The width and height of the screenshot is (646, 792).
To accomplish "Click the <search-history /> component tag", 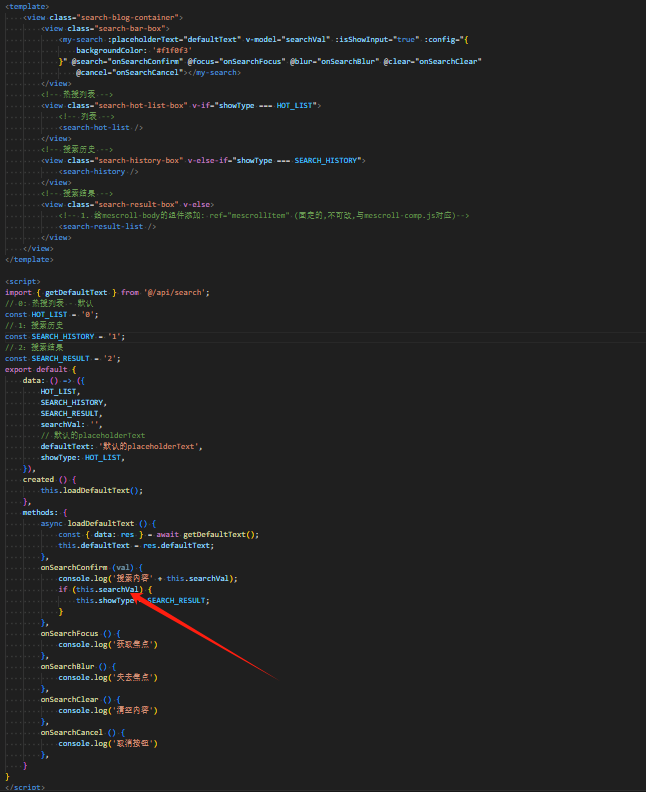I will 98,172.
